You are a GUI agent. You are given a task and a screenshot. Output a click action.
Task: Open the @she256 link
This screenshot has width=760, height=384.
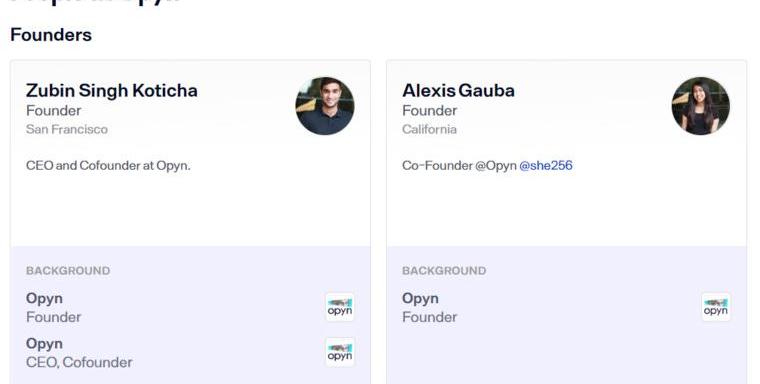click(x=546, y=165)
